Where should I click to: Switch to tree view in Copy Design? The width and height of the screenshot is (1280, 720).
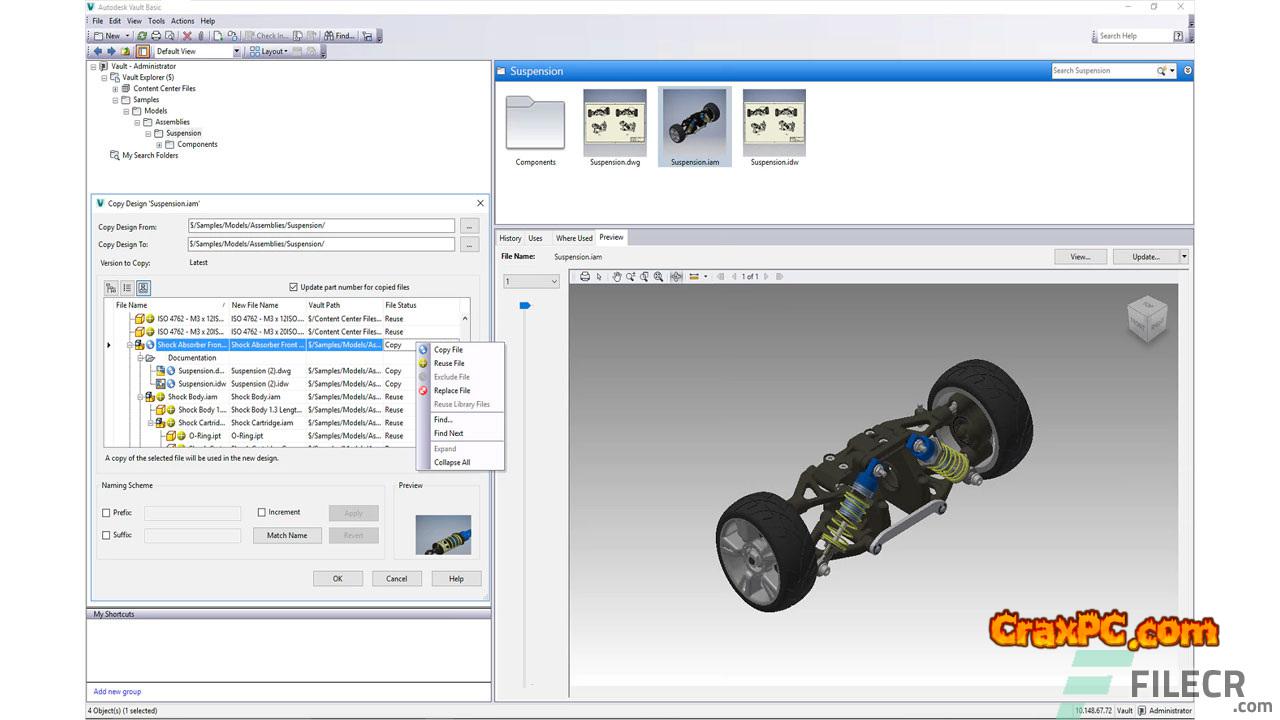pyautogui.click(x=111, y=287)
